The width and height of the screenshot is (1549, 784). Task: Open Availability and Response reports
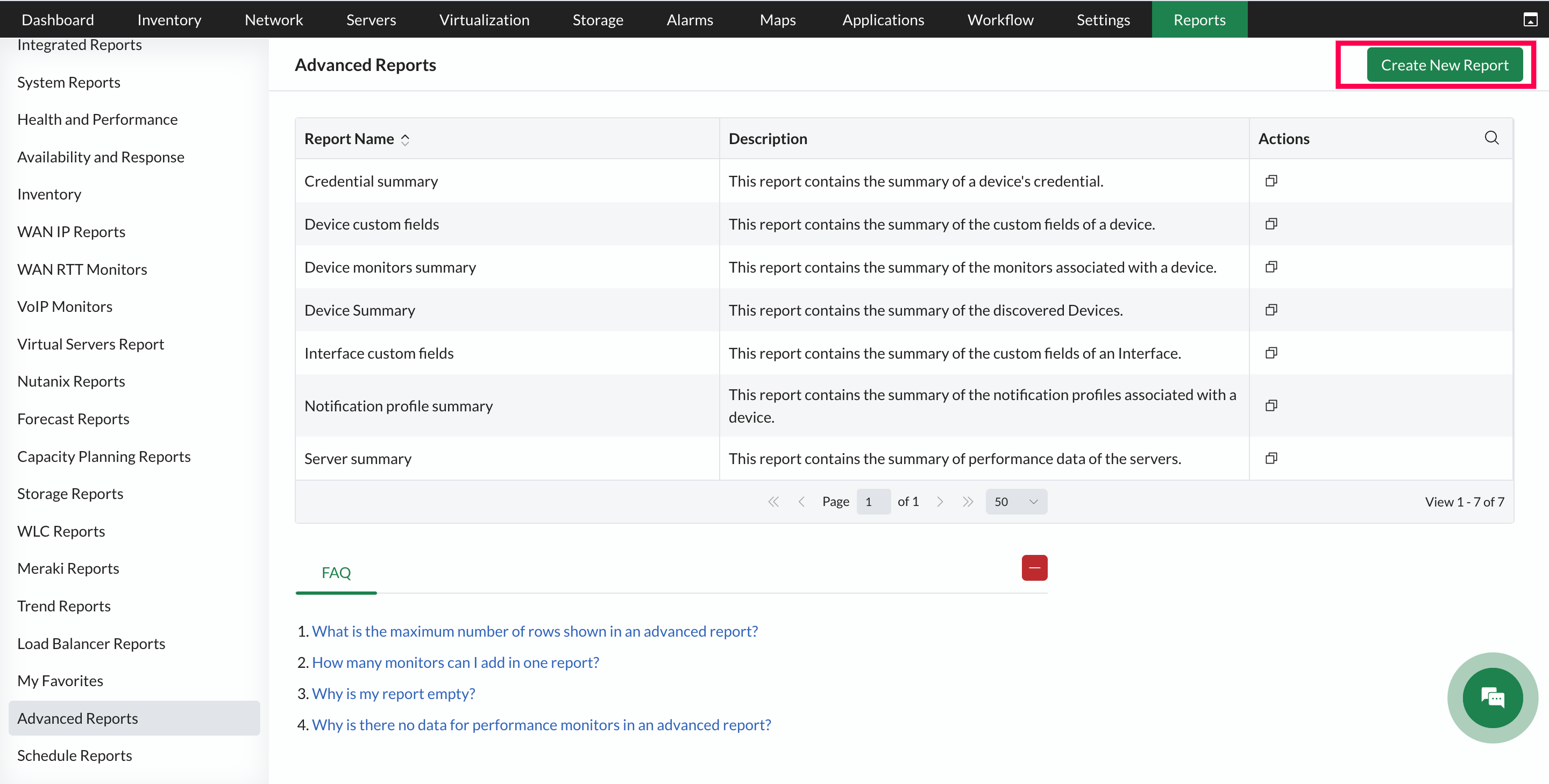pos(101,157)
